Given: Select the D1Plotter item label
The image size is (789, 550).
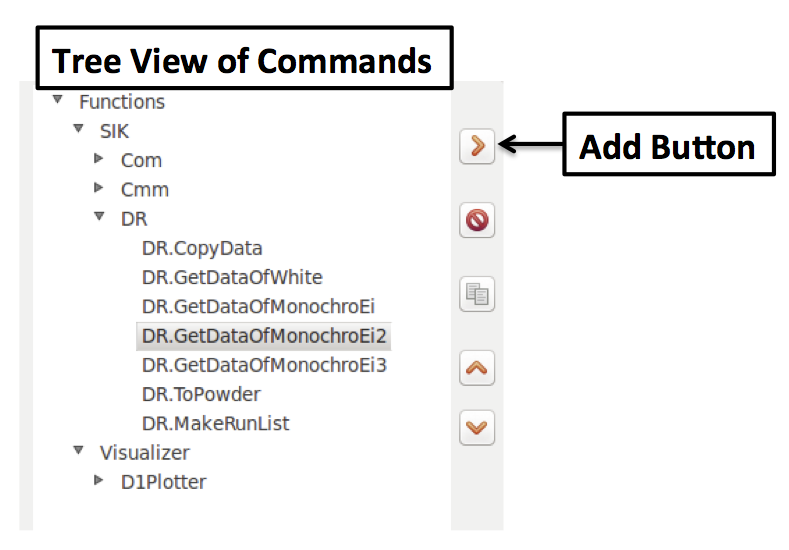Looking at the screenshot, I should (163, 482).
